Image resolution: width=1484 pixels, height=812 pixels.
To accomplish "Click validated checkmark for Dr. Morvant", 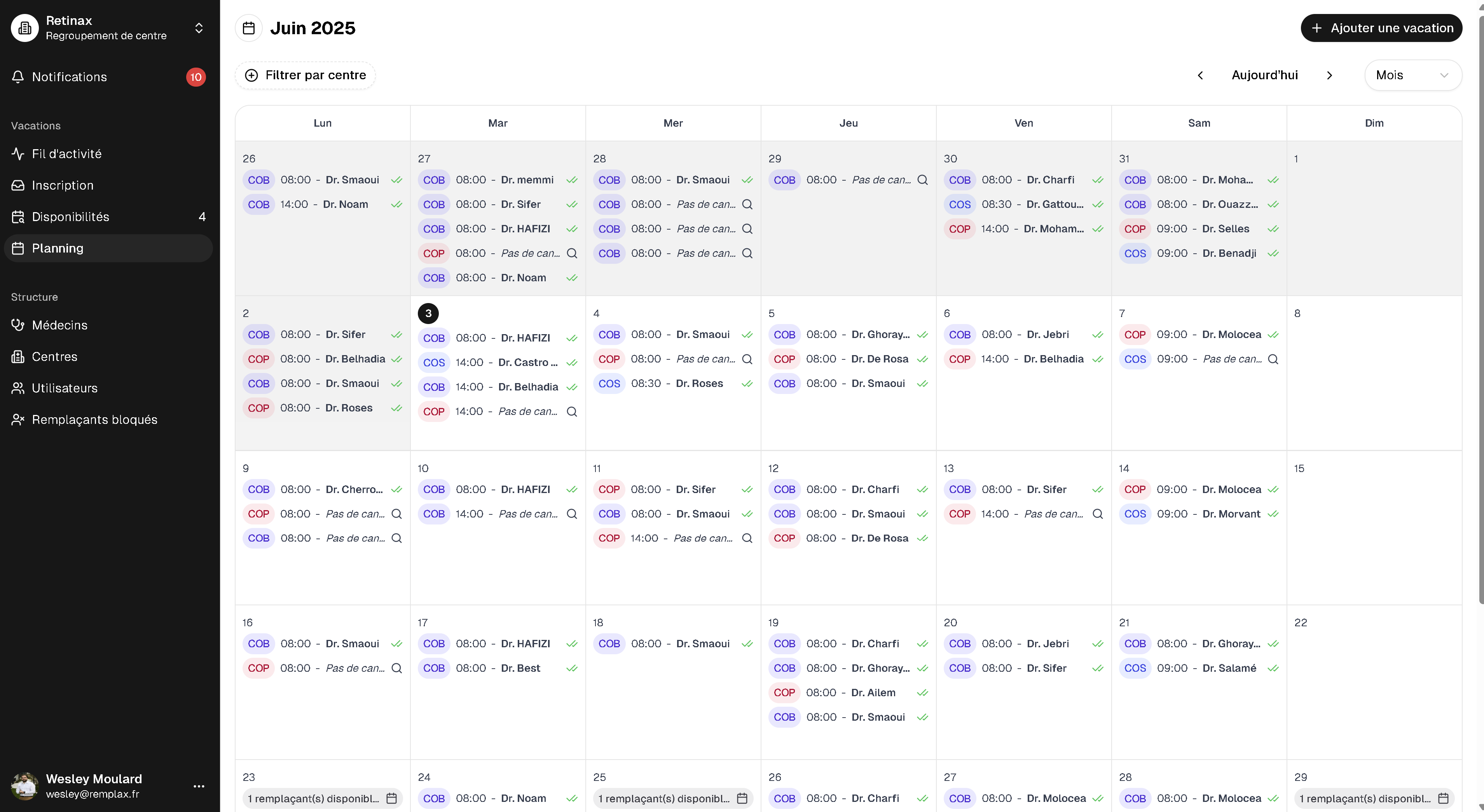I will click(x=1273, y=514).
